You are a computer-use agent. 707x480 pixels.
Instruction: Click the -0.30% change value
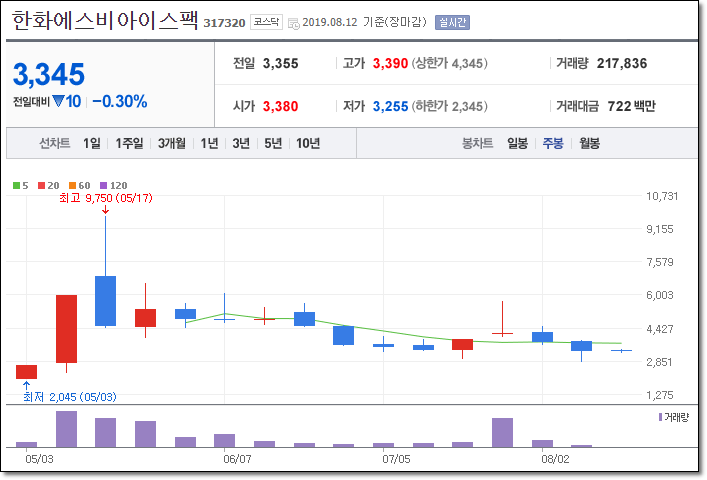[119, 101]
